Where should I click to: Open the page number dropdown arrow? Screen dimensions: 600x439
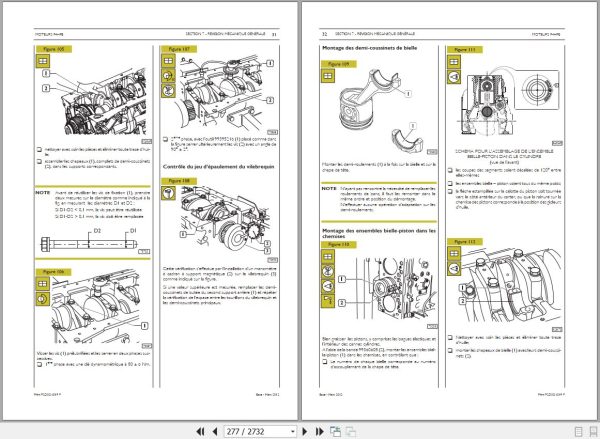click(293, 431)
